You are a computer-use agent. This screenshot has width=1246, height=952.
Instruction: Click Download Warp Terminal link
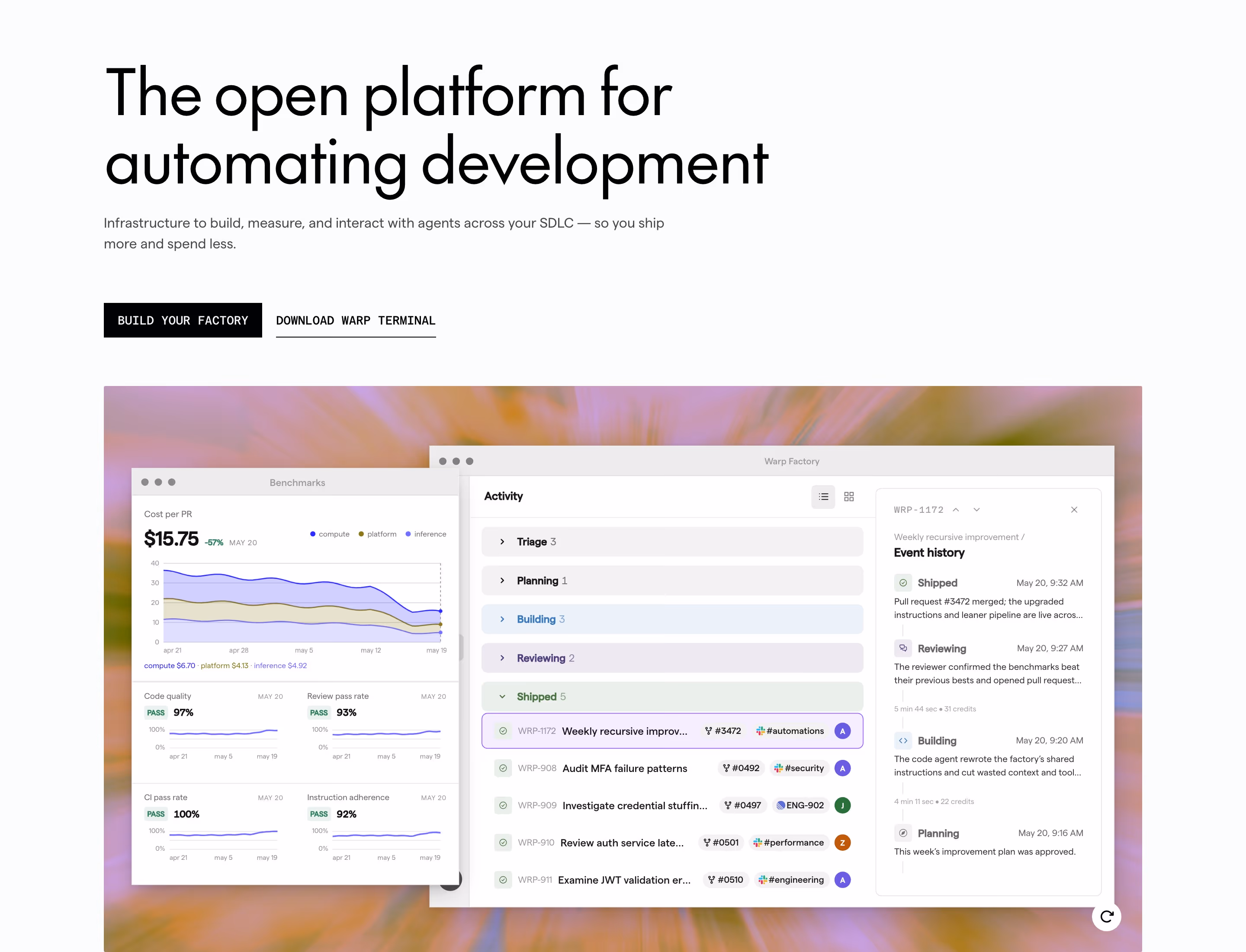pyautogui.click(x=355, y=321)
